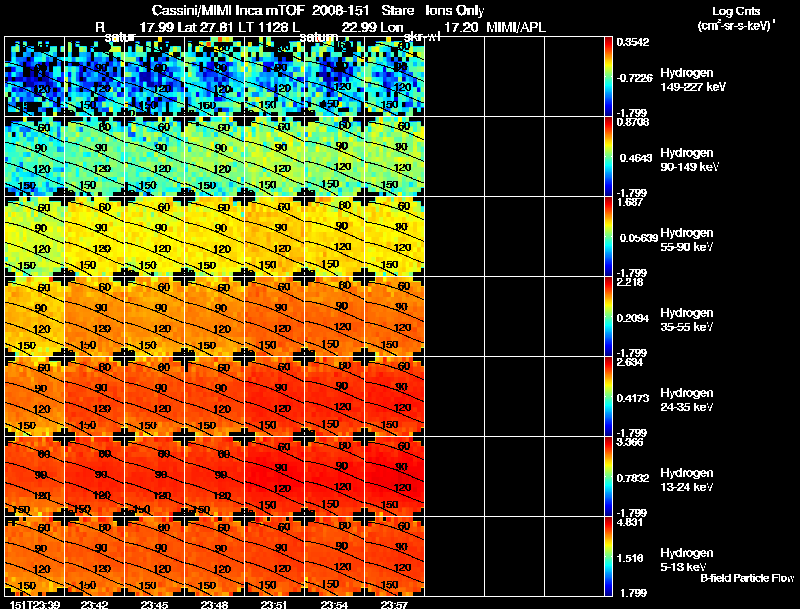The height and width of the screenshot is (609, 800).
Task: Open the 149-227 keV image panel at 23:57
Action: pos(394,77)
